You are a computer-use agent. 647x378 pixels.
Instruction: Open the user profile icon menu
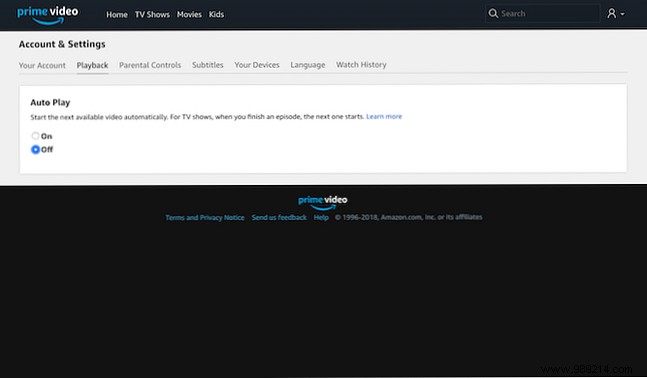coord(611,14)
